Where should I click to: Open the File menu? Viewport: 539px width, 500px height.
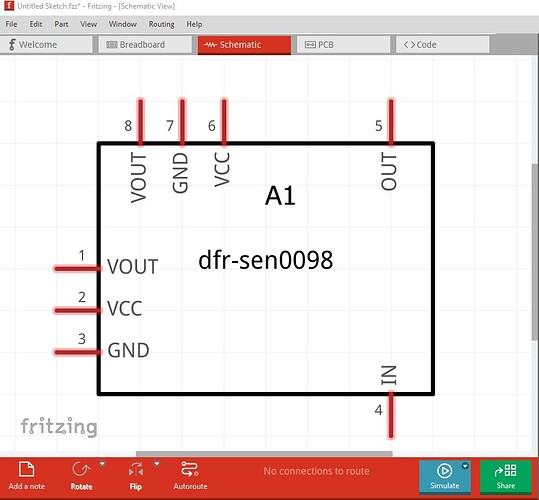click(x=11, y=24)
